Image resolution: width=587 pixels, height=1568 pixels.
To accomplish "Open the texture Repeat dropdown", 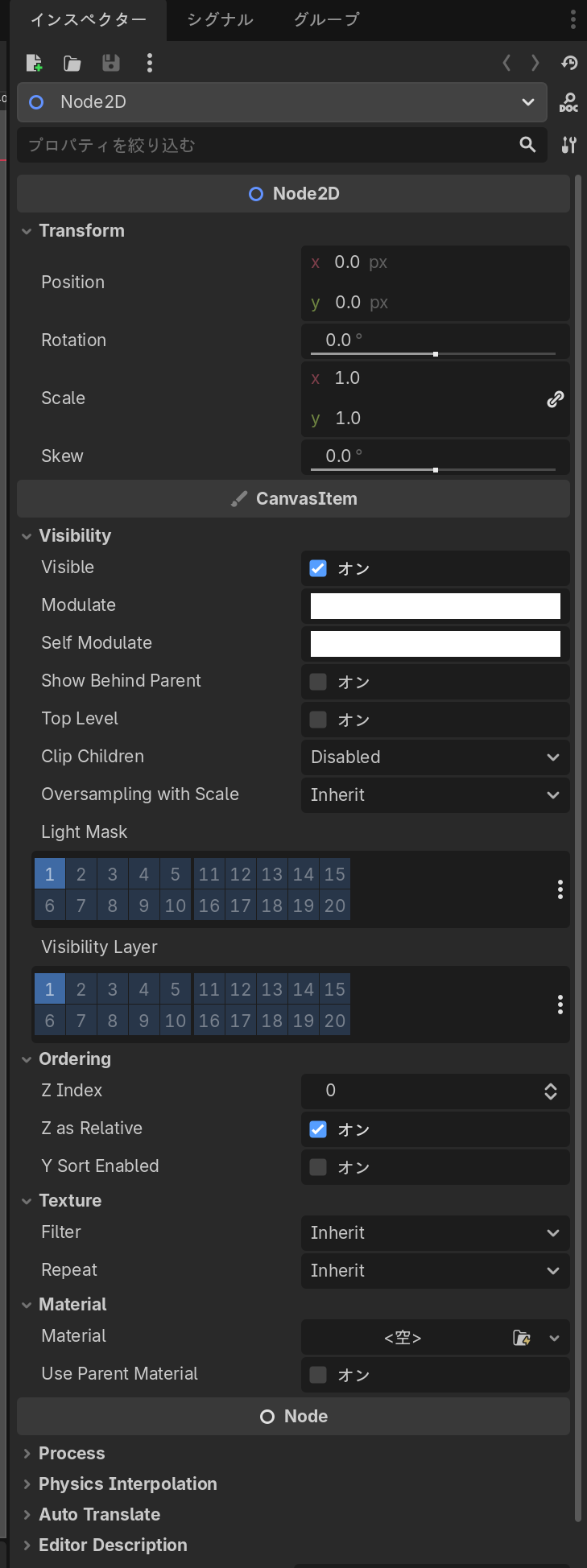I will click(436, 1271).
